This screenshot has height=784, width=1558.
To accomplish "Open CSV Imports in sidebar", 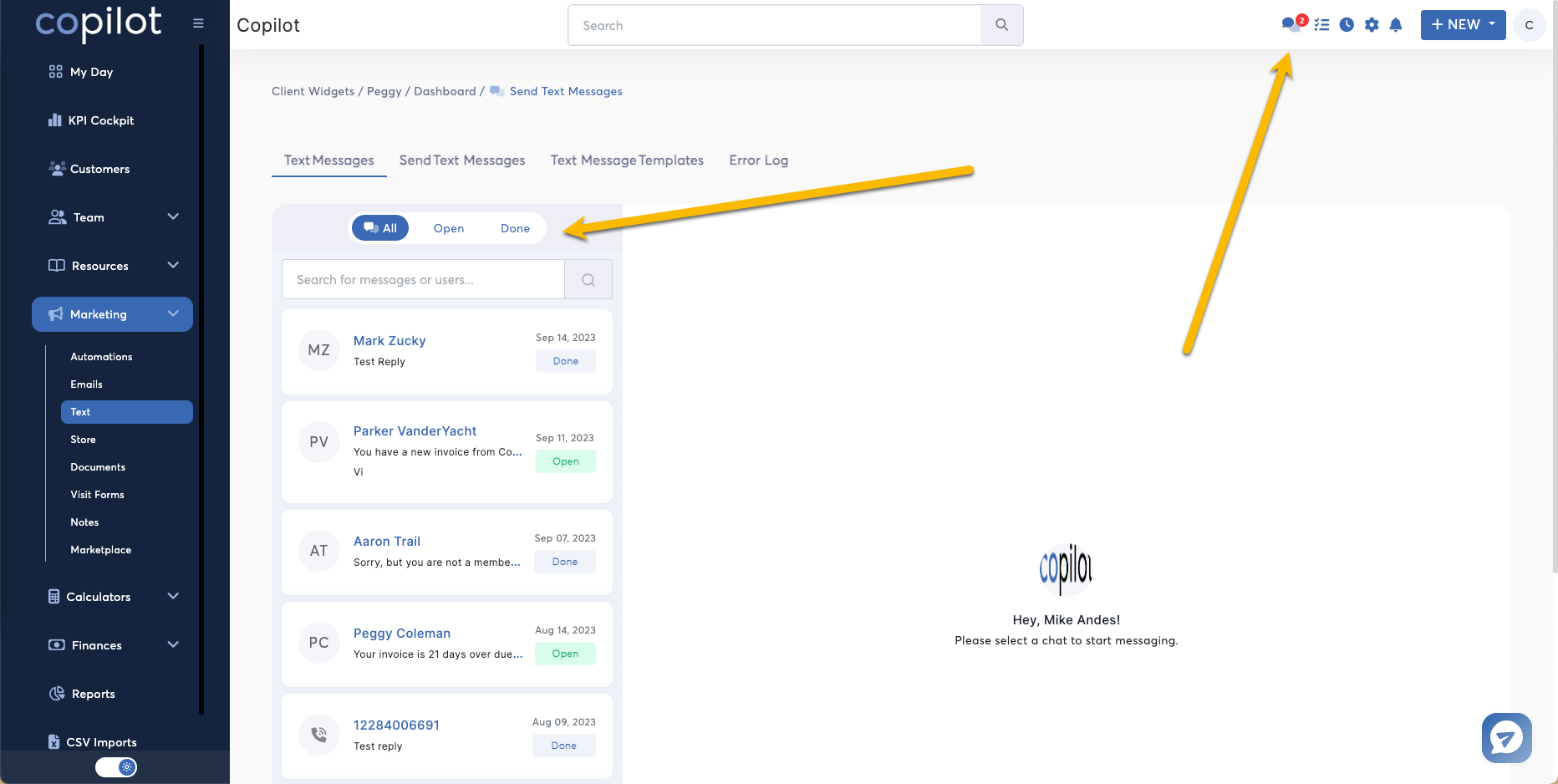I will point(92,742).
